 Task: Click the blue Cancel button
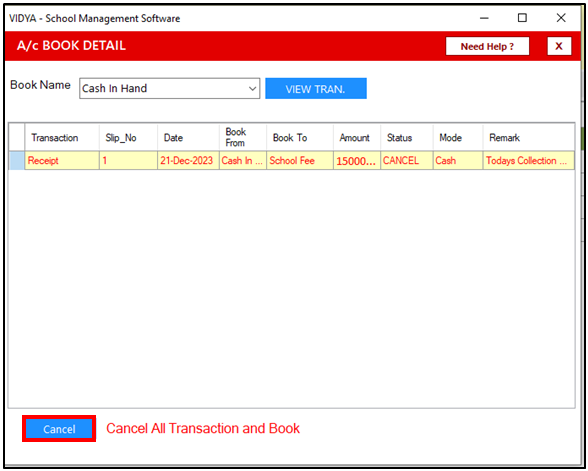tap(59, 429)
